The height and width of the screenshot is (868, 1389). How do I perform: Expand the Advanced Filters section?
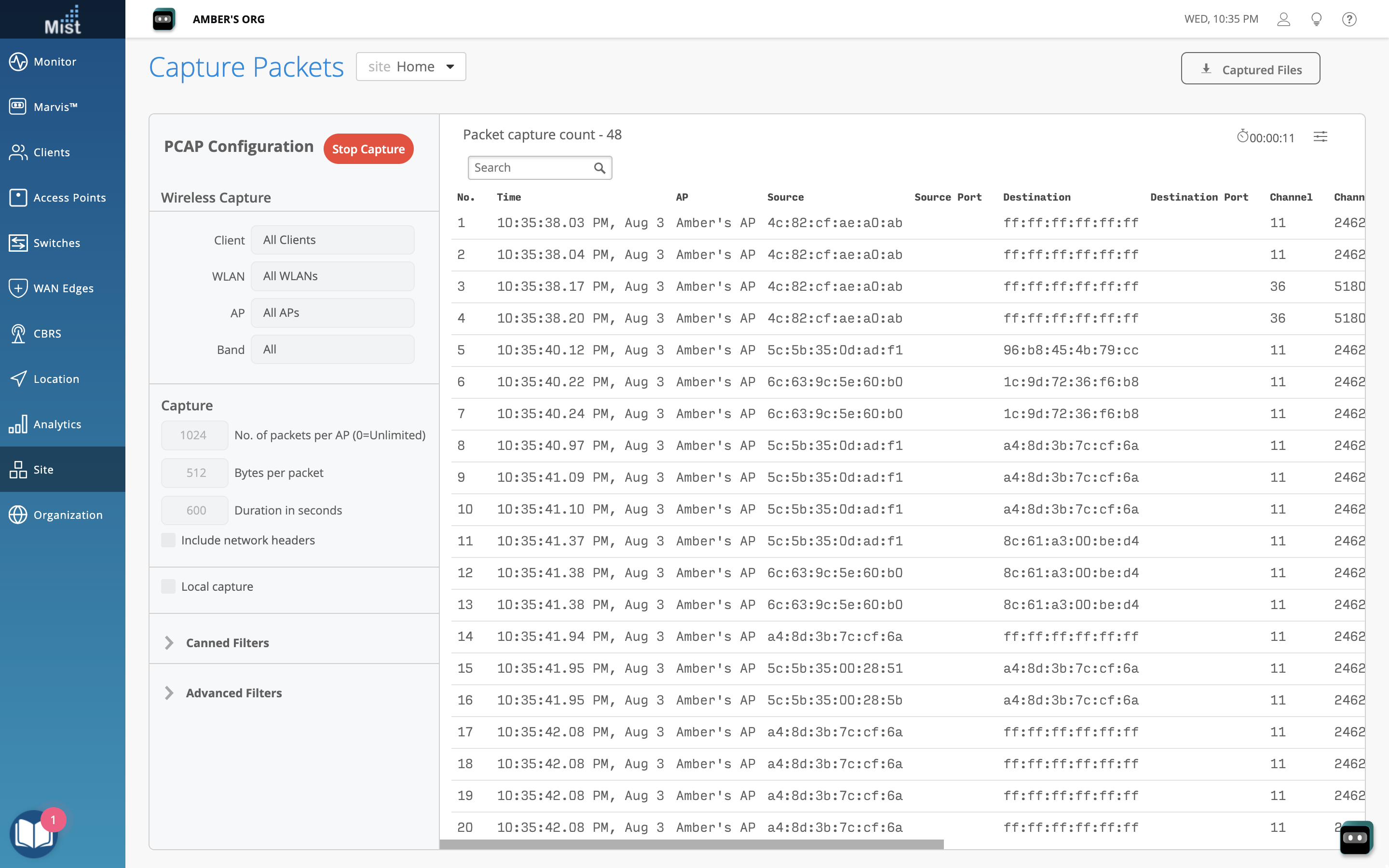coord(233,693)
